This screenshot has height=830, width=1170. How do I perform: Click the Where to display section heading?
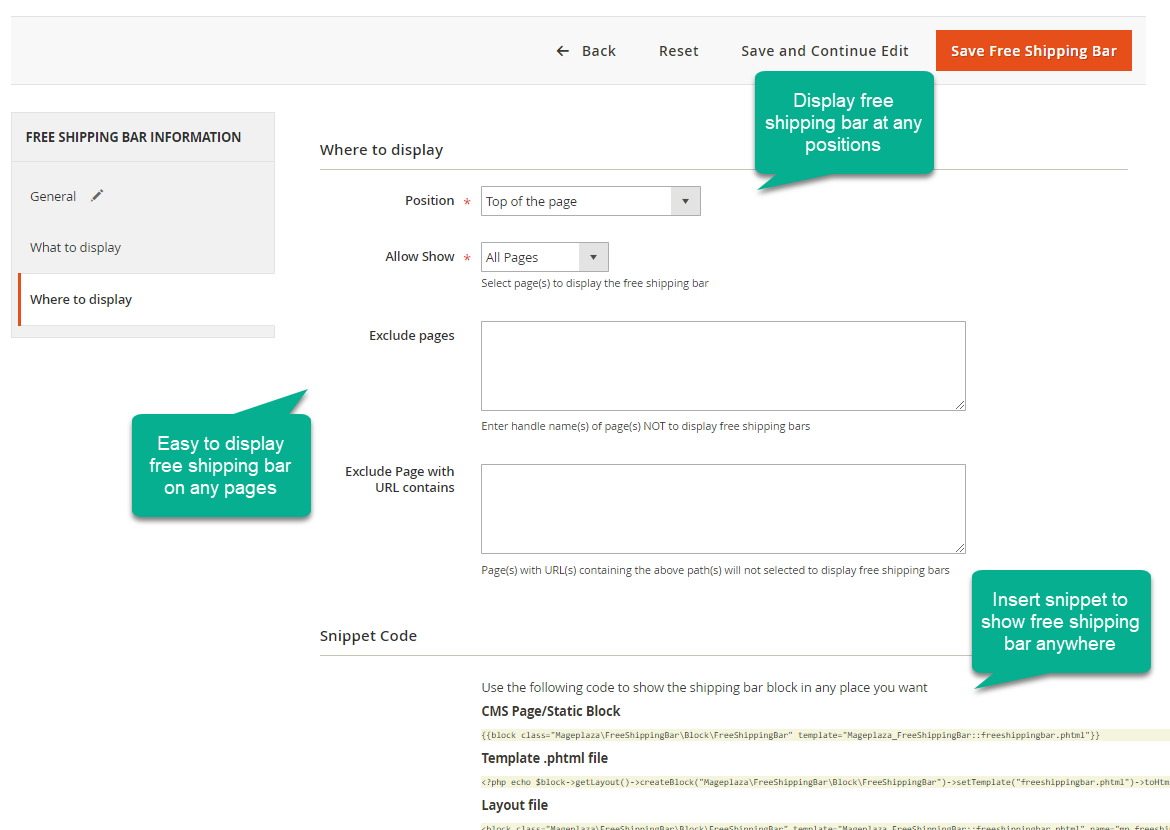(x=381, y=150)
